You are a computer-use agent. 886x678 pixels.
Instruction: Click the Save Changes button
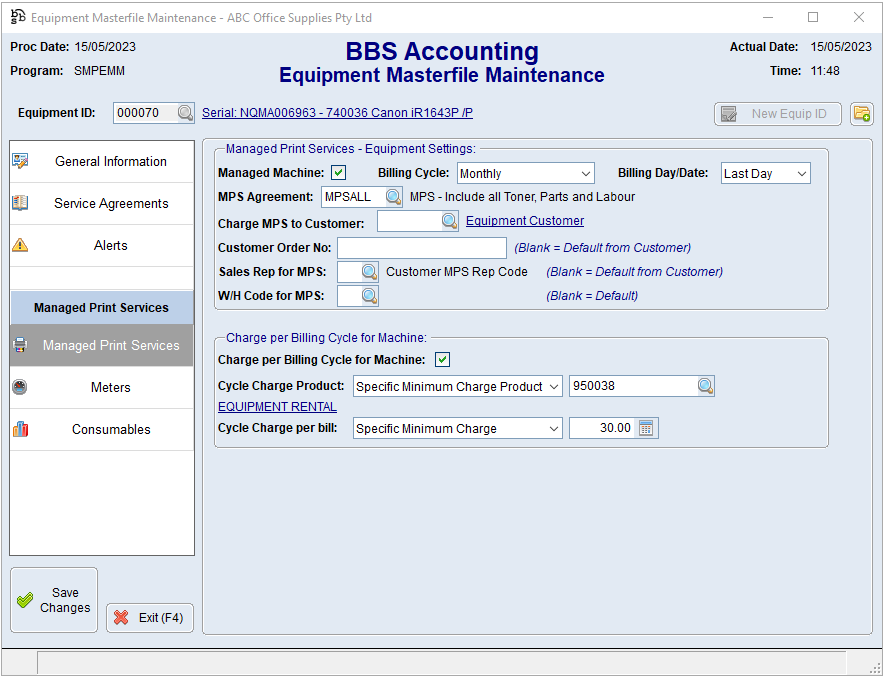54,600
